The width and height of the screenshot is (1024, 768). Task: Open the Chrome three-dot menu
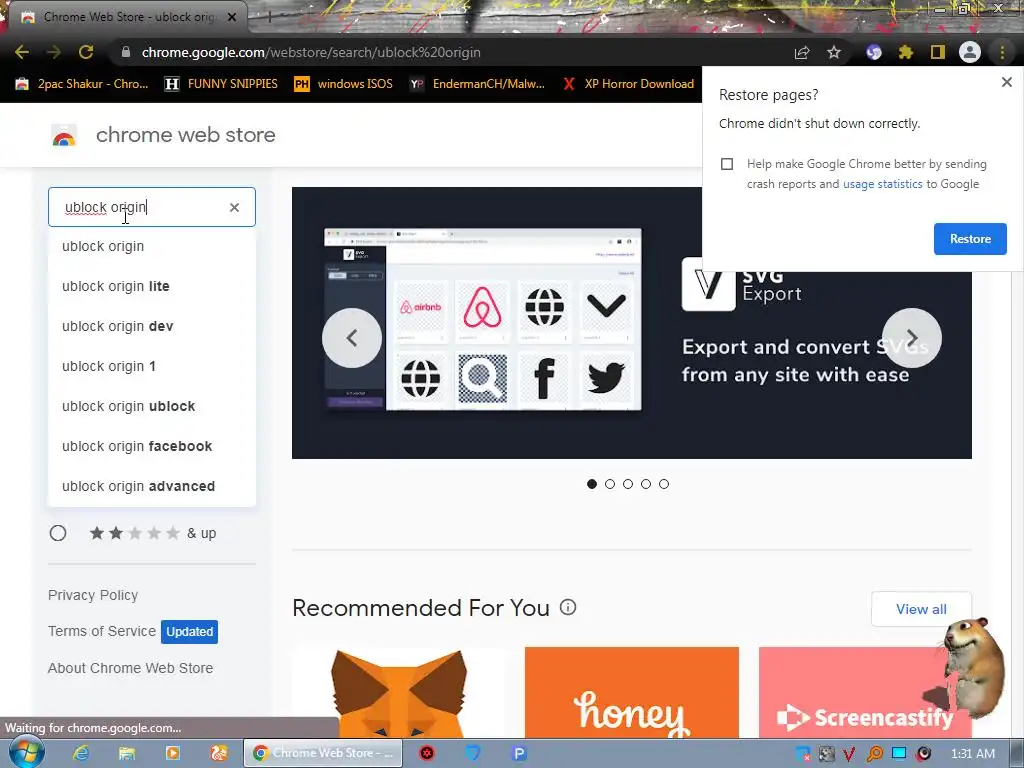(1002, 52)
